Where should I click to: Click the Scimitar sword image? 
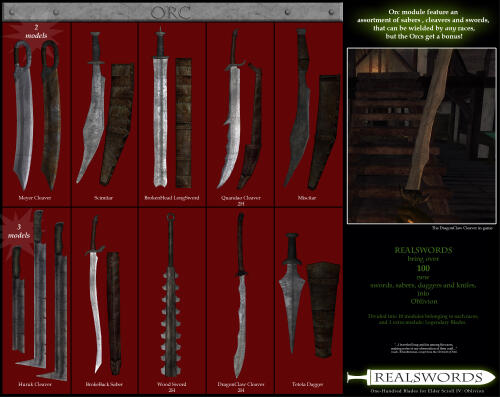pos(92,107)
